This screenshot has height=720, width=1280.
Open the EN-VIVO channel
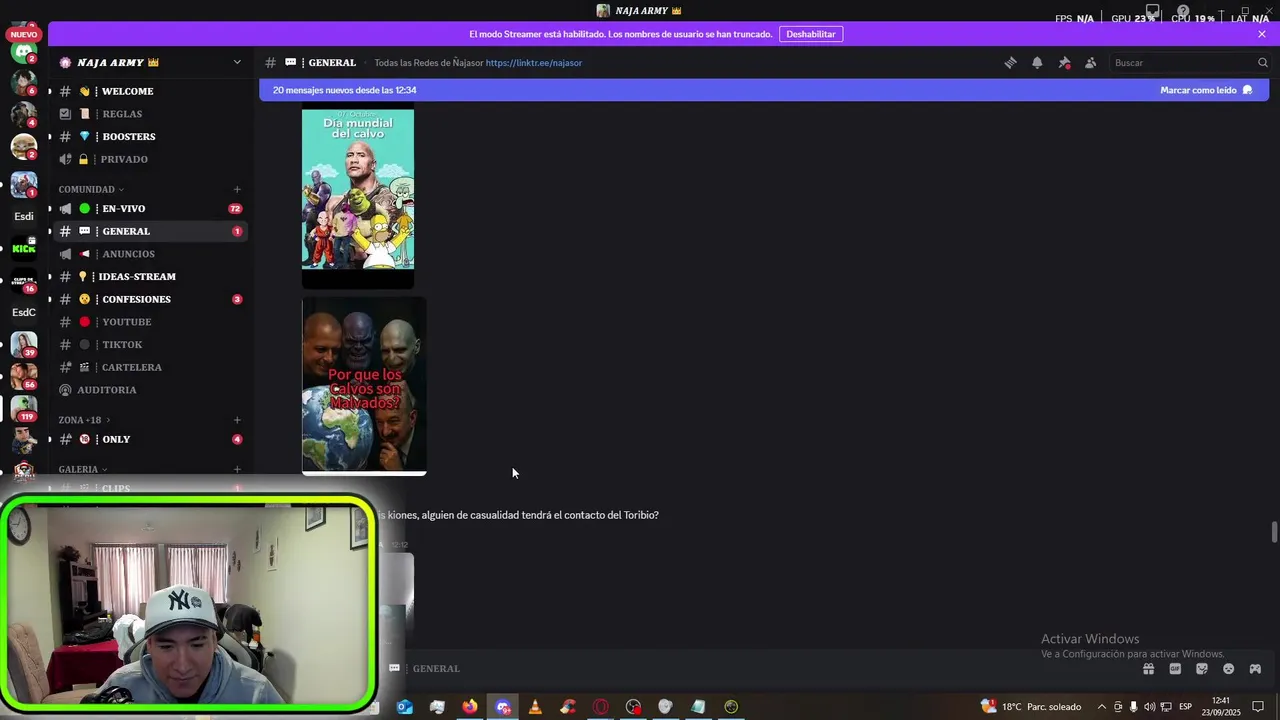click(x=150, y=208)
